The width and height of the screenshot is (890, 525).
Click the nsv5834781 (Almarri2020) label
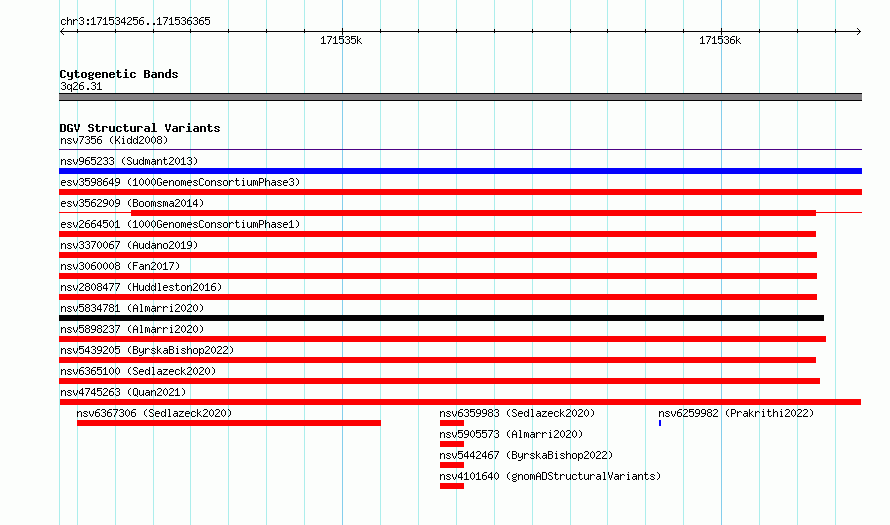coord(132,308)
